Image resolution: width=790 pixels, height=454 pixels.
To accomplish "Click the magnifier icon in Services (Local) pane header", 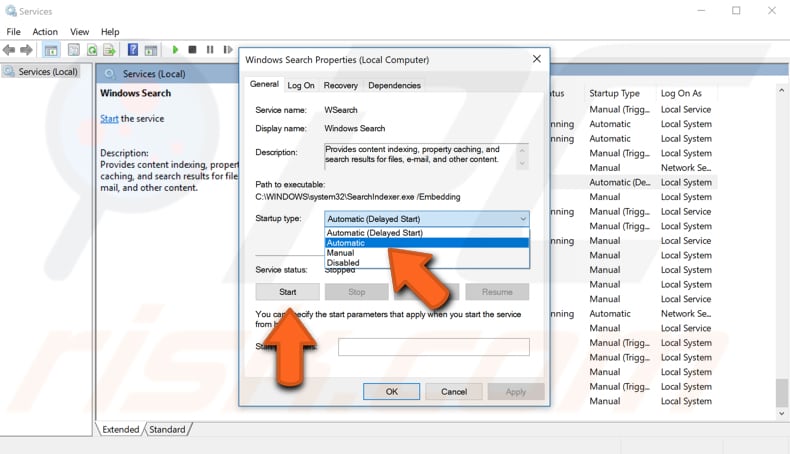I will (109, 74).
